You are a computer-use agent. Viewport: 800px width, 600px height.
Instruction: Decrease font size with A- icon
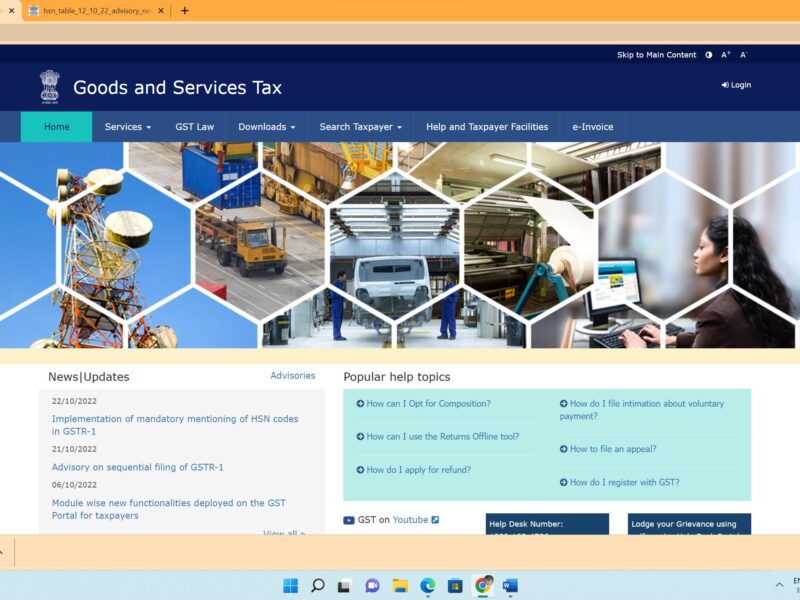743,55
